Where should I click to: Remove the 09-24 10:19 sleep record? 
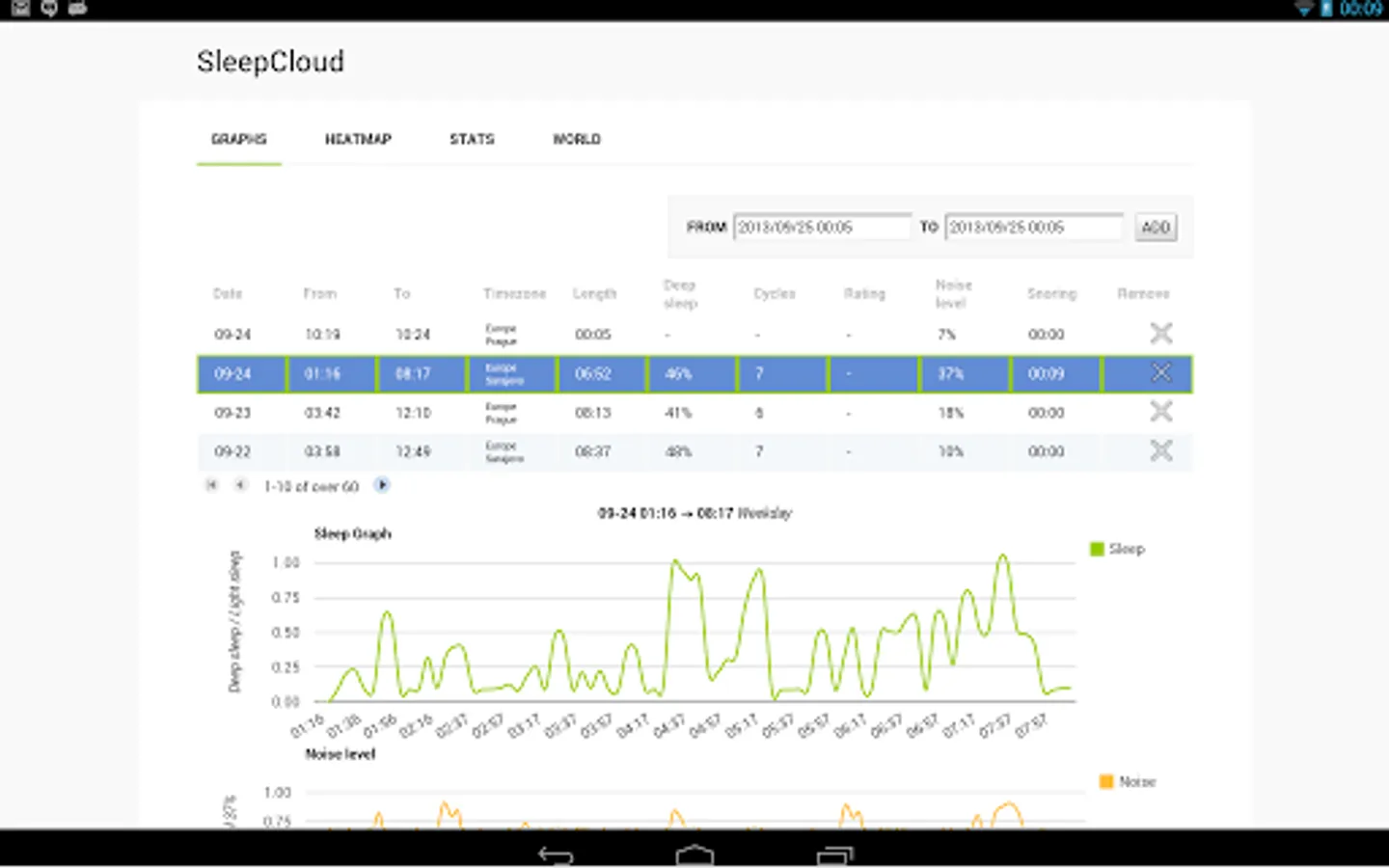coord(1161,334)
